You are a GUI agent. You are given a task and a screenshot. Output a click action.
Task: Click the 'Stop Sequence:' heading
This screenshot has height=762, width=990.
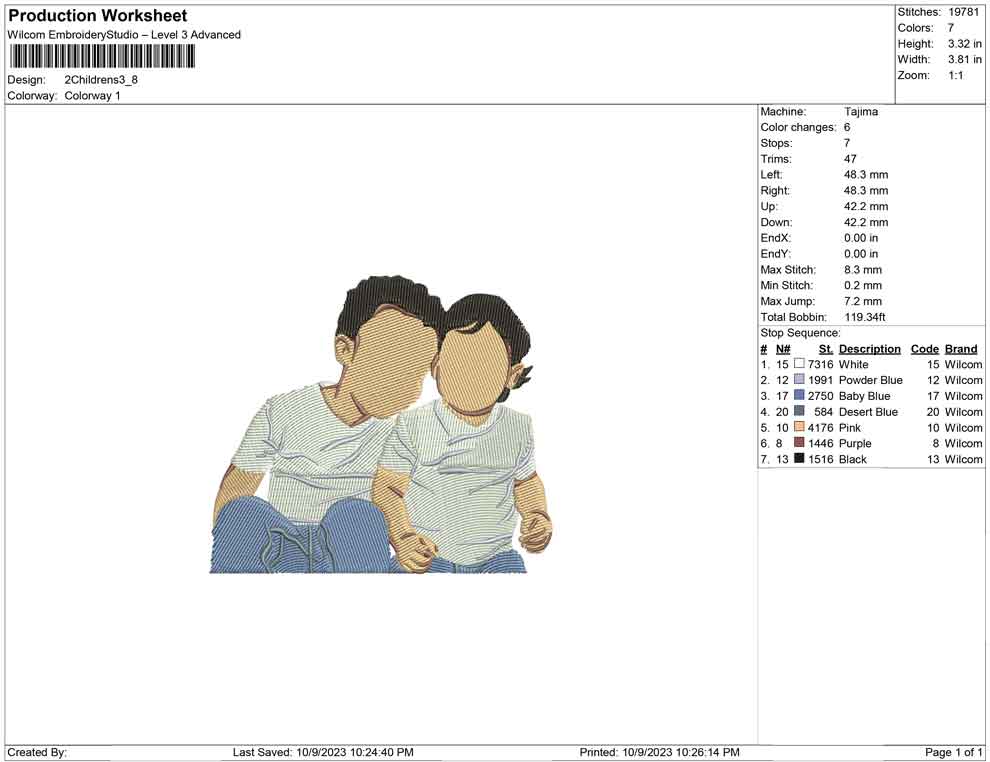pyautogui.click(x=800, y=333)
